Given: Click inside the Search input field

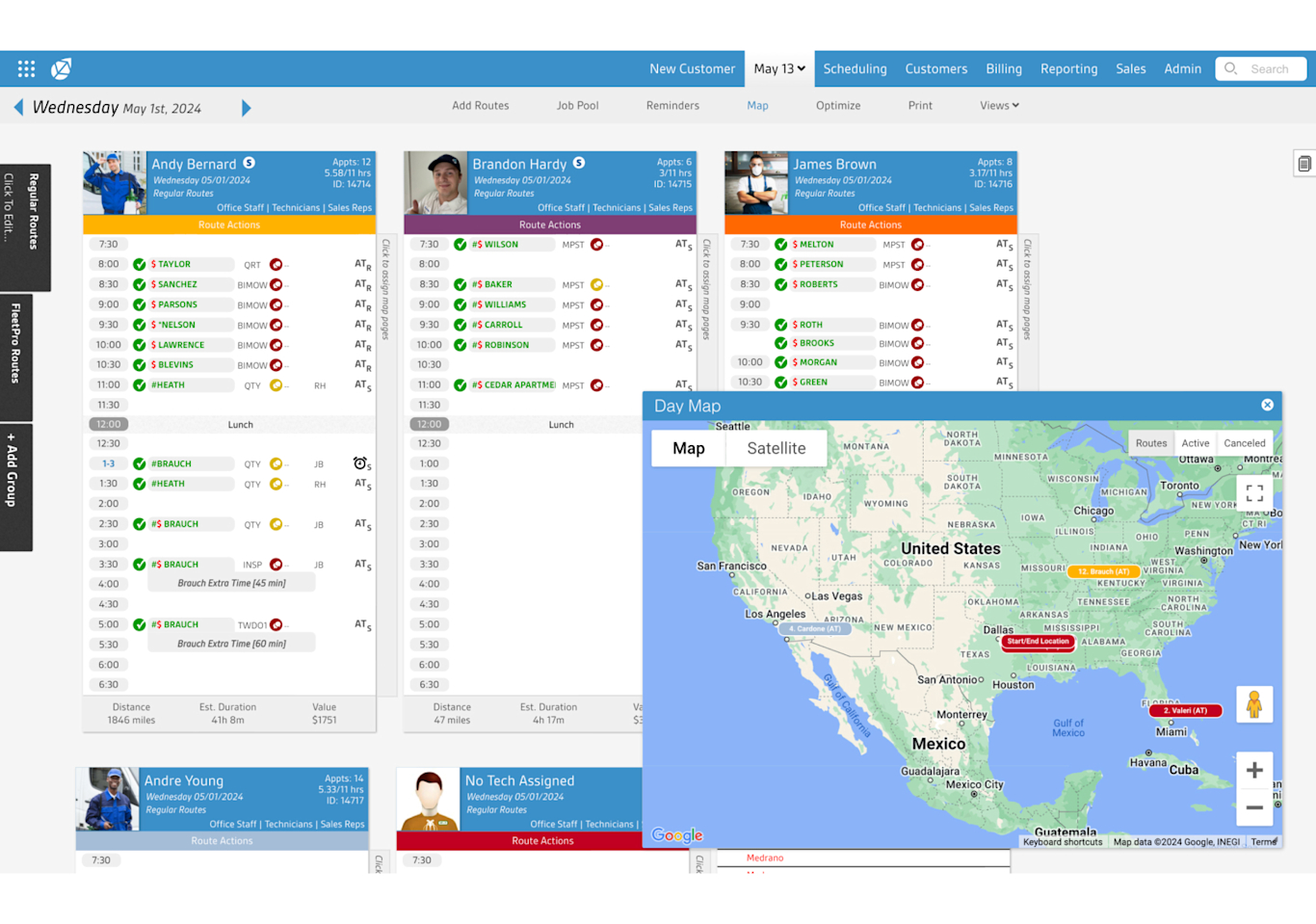Looking at the screenshot, I should [x=1272, y=68].
